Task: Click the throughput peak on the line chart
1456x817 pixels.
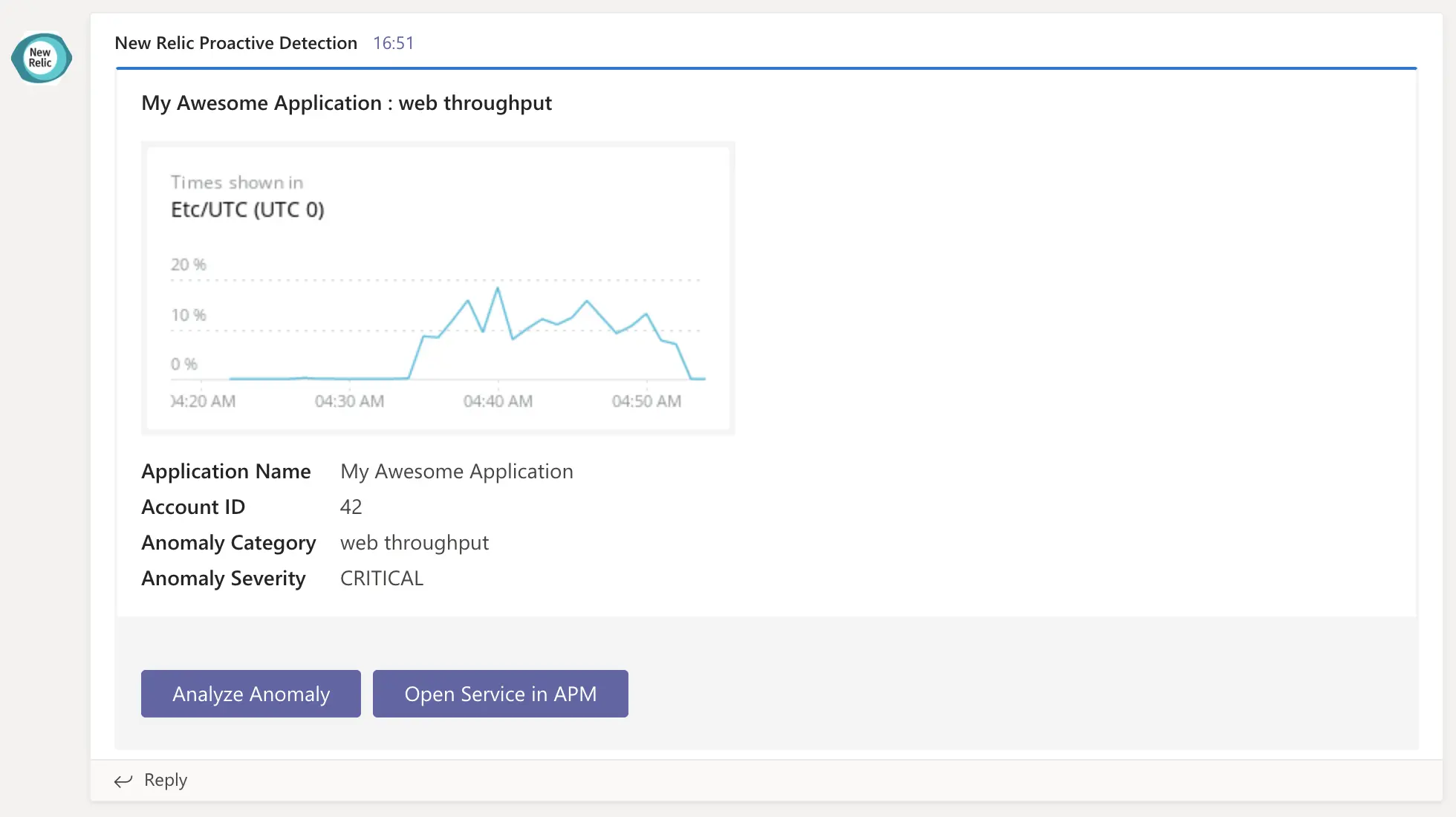Action: click(x=497, y=288)
